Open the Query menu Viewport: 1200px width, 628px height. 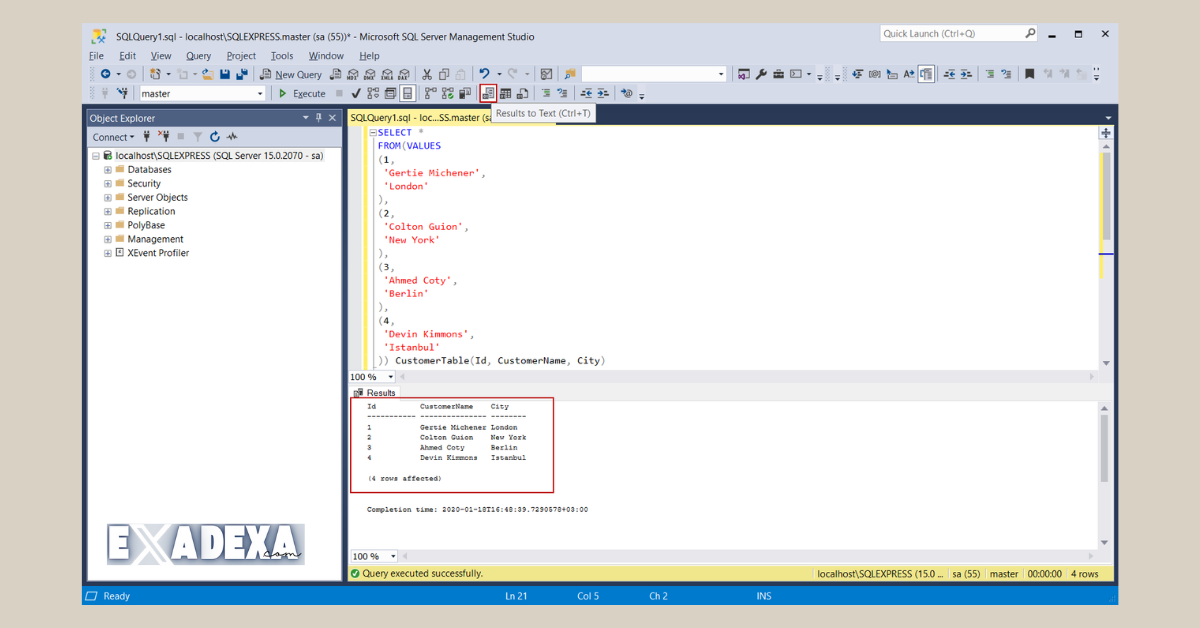coord(198,56)
